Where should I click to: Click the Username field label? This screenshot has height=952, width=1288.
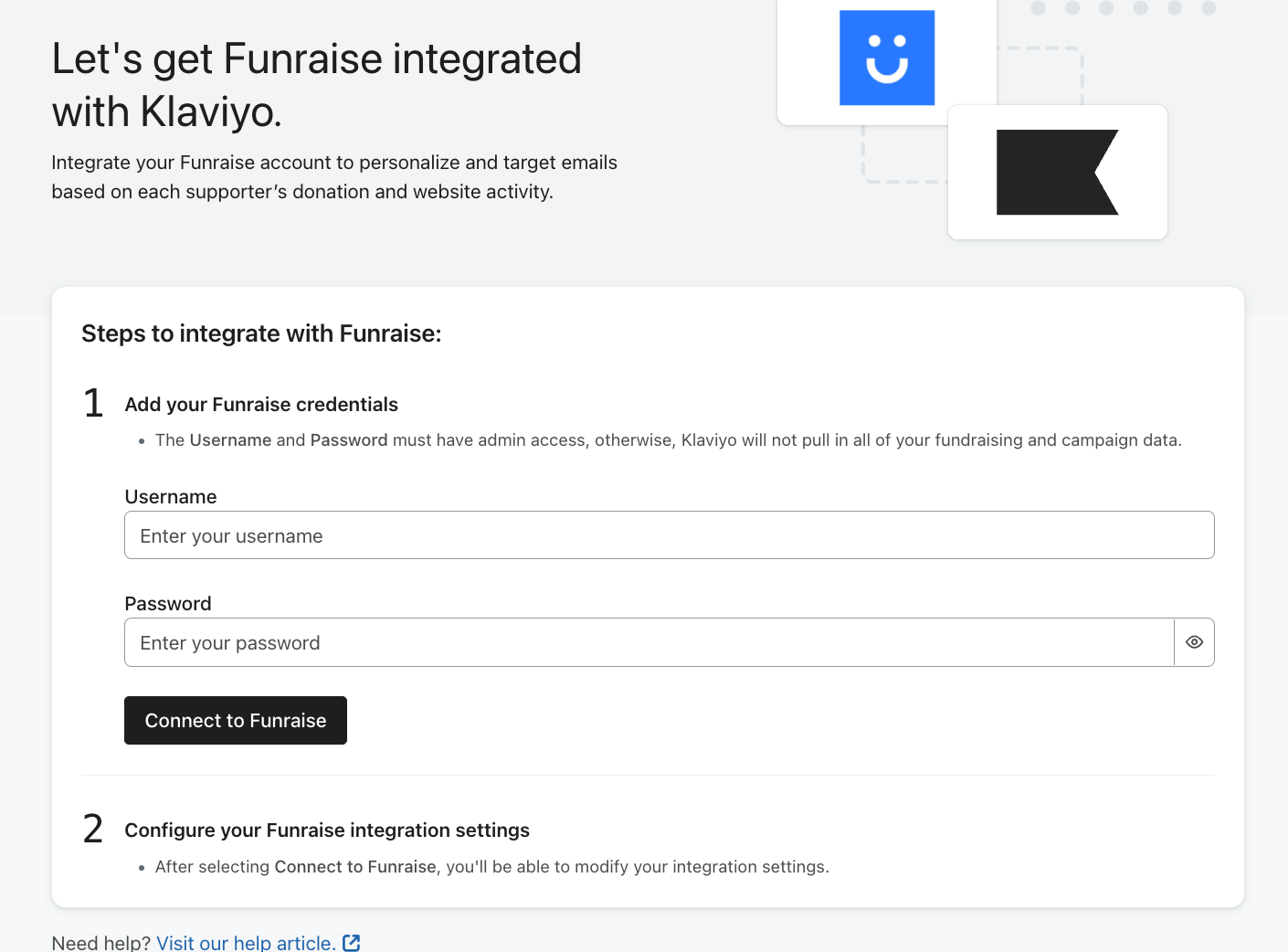tap(171, 497)
